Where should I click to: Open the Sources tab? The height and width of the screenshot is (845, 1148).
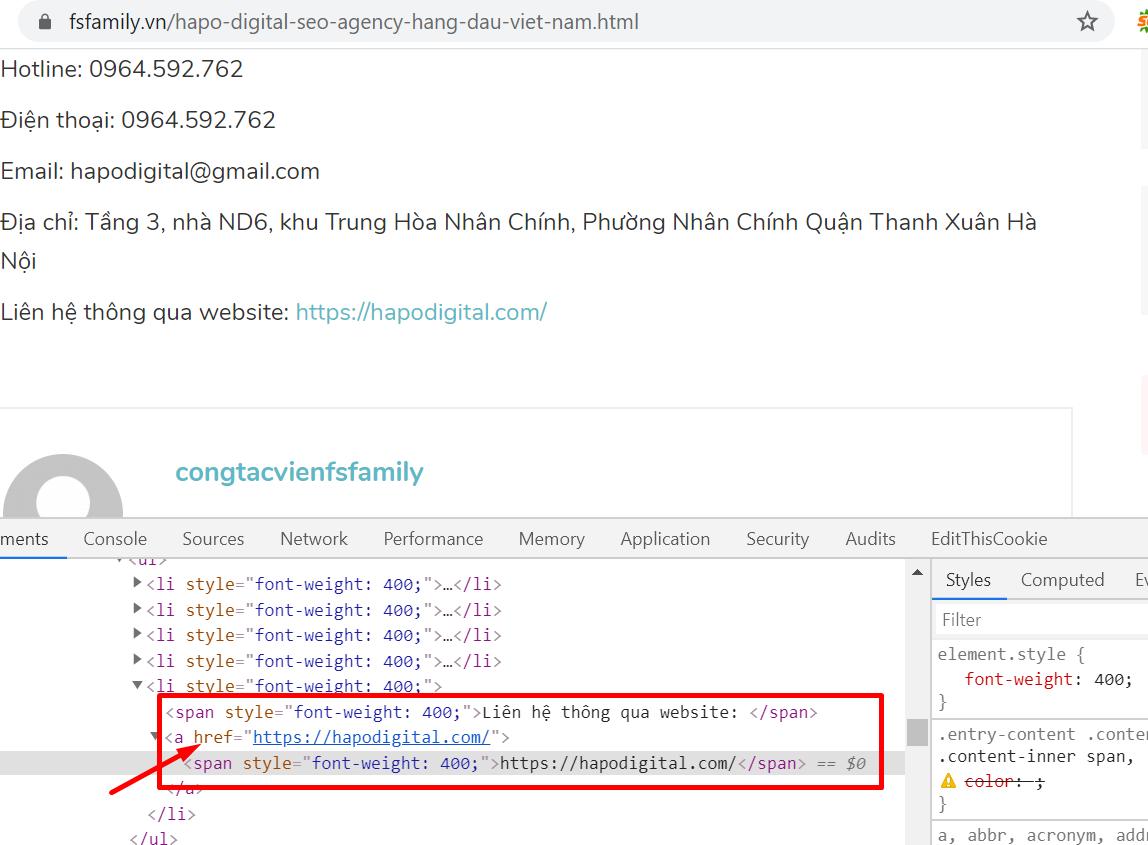213,539
